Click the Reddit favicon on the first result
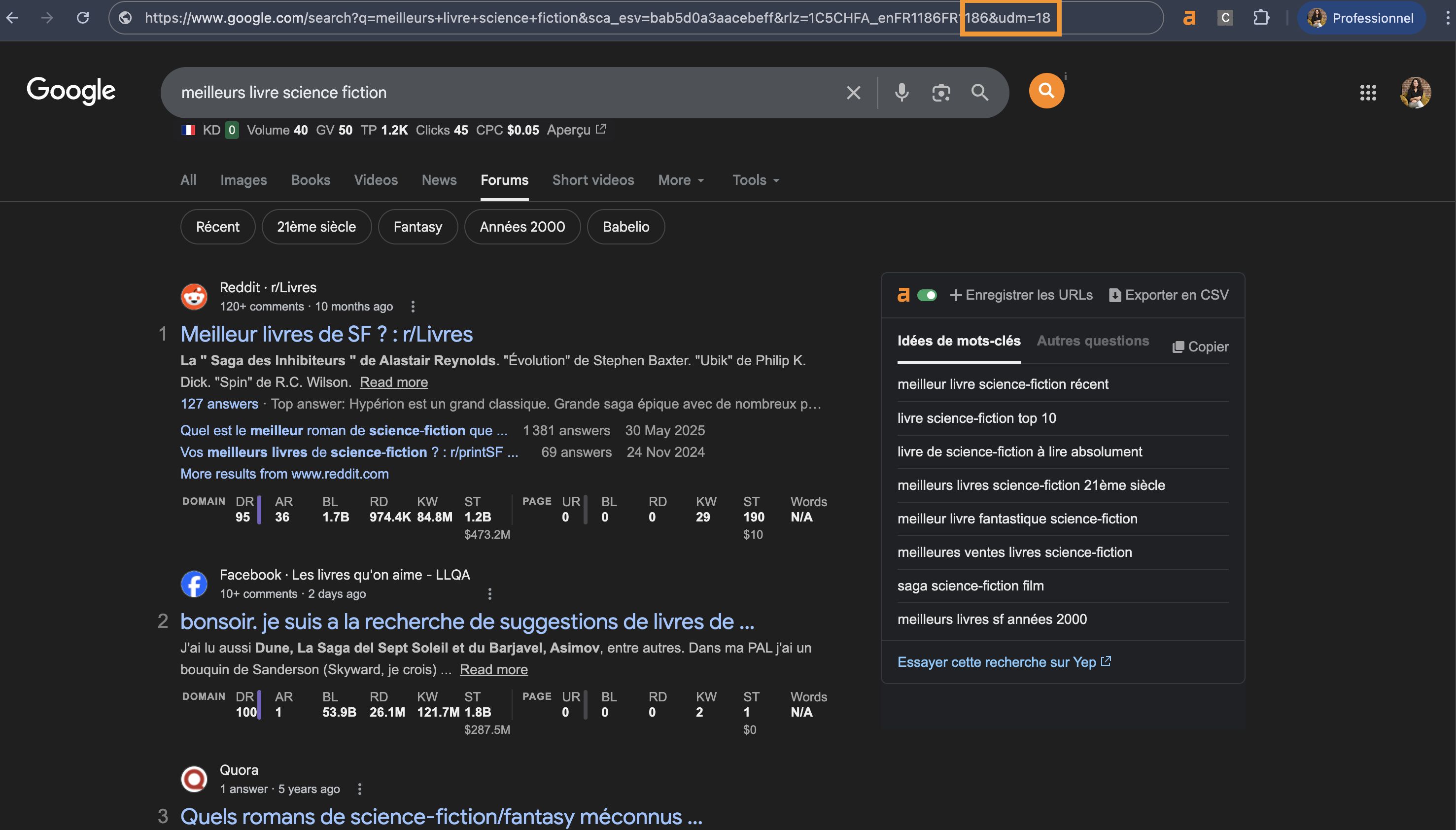Image resolution: width=1456 pixels, height=830 pixels. [194, 296]
